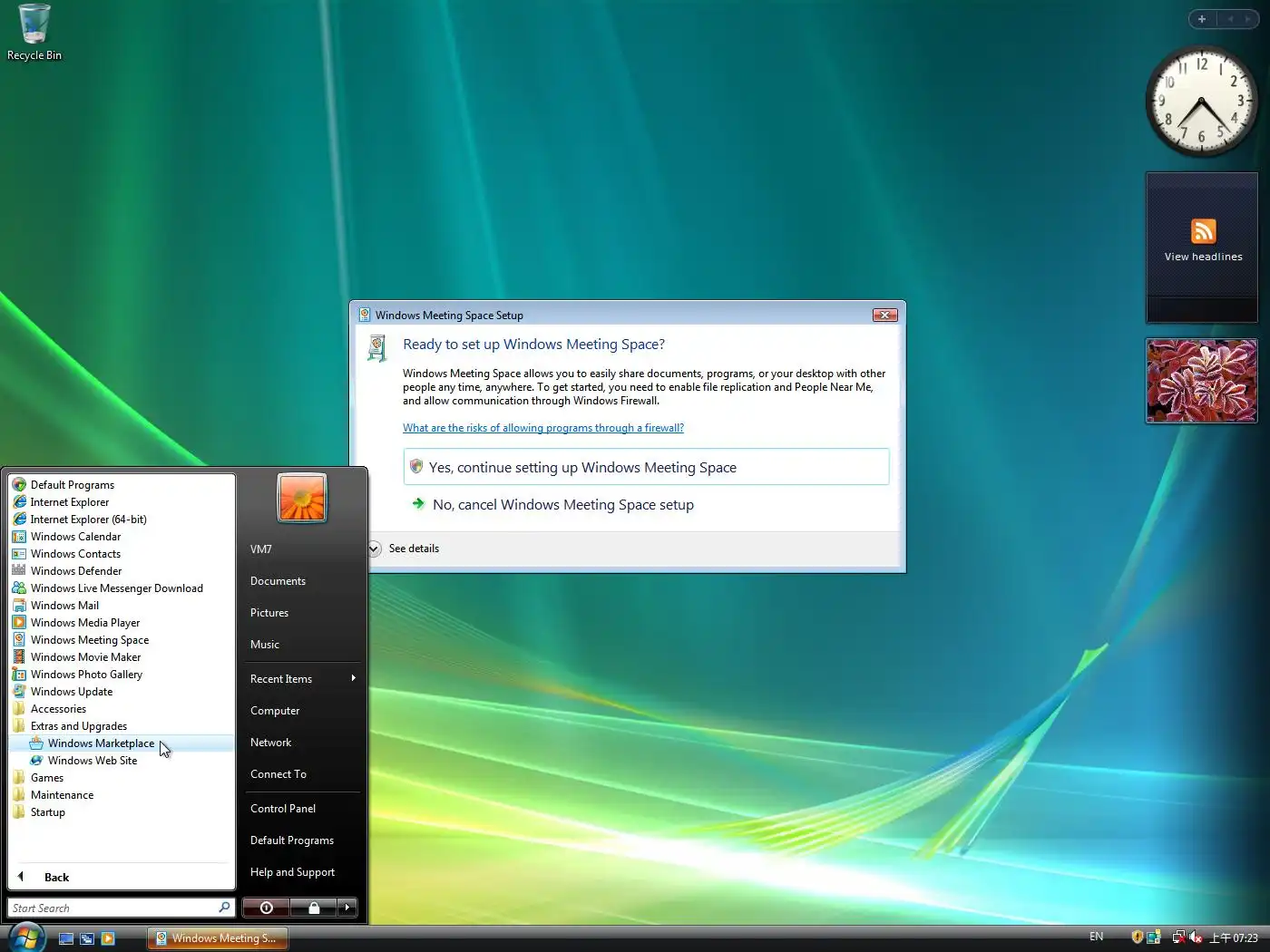The width and height of the screenshot is (1270, 952).
Task: Launch Internet Explorer from programs list
Action: click(122, 502)
